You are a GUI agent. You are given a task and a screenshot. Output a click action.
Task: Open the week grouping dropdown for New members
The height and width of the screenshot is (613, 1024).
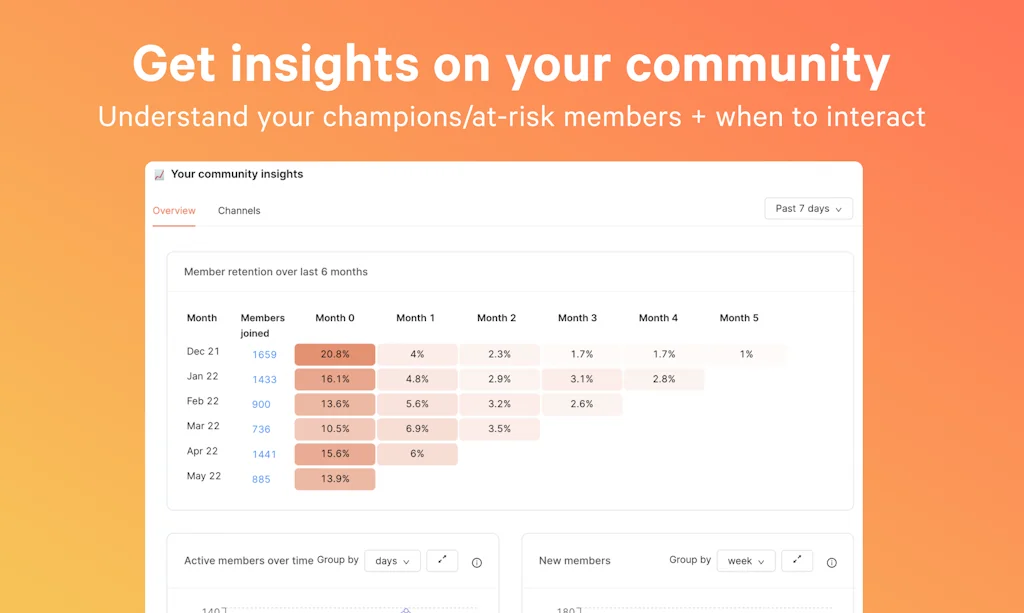pos(745,561)
